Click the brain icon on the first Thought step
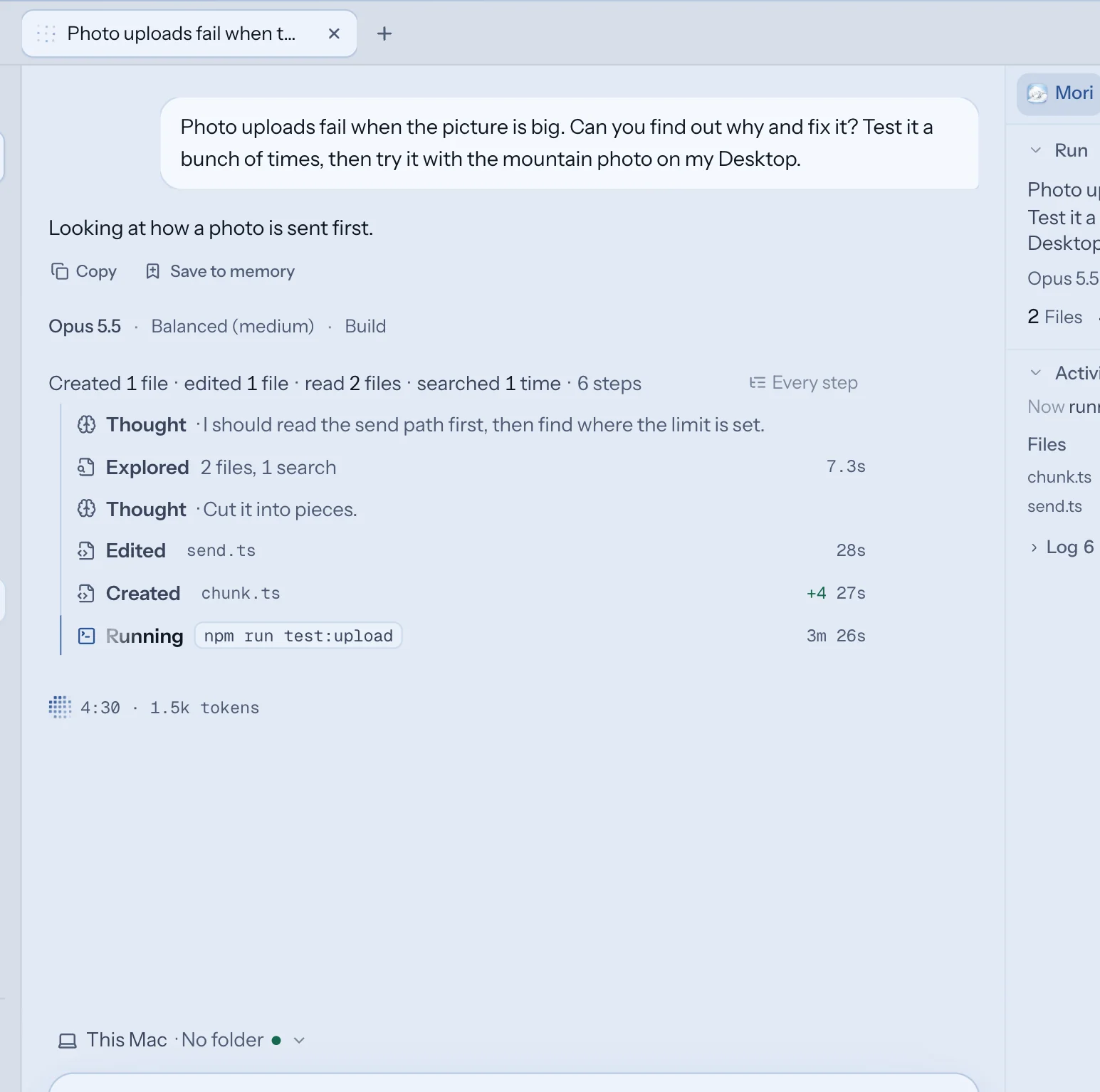Viewport: 1100px width, 1092px height. click(x=86, y=425)
